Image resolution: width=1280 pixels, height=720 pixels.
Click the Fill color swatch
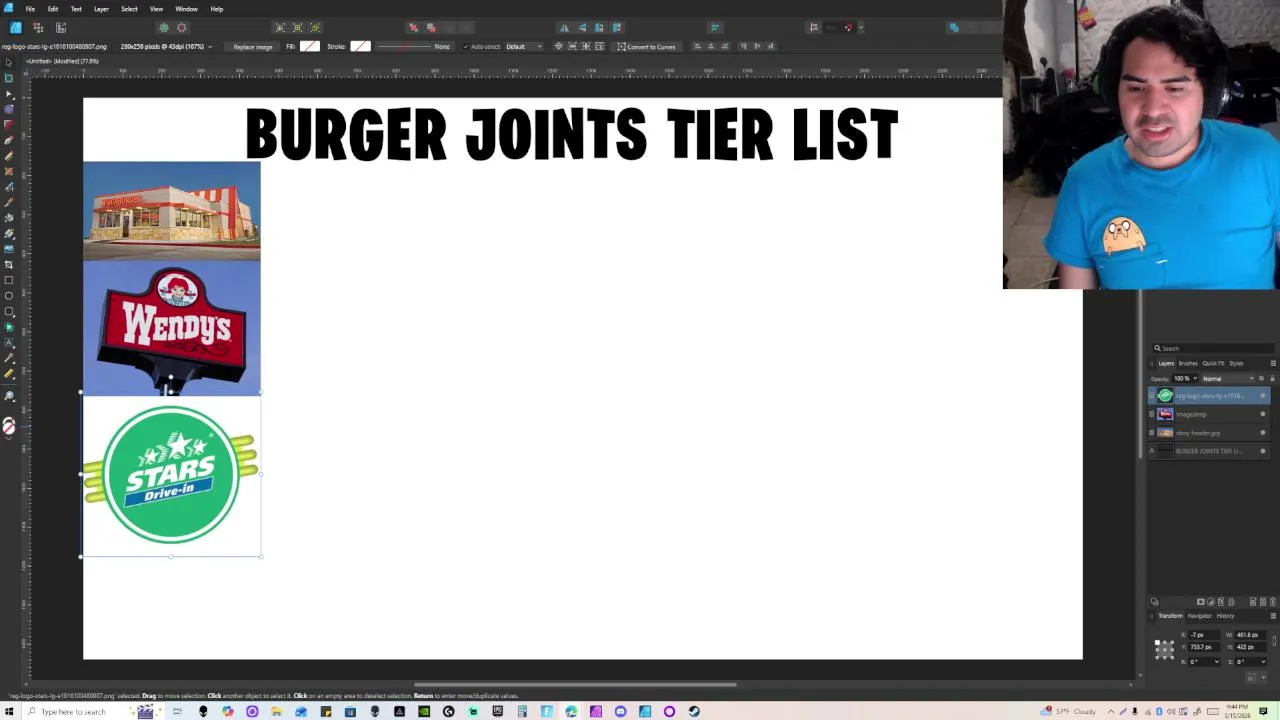point(310,46)
